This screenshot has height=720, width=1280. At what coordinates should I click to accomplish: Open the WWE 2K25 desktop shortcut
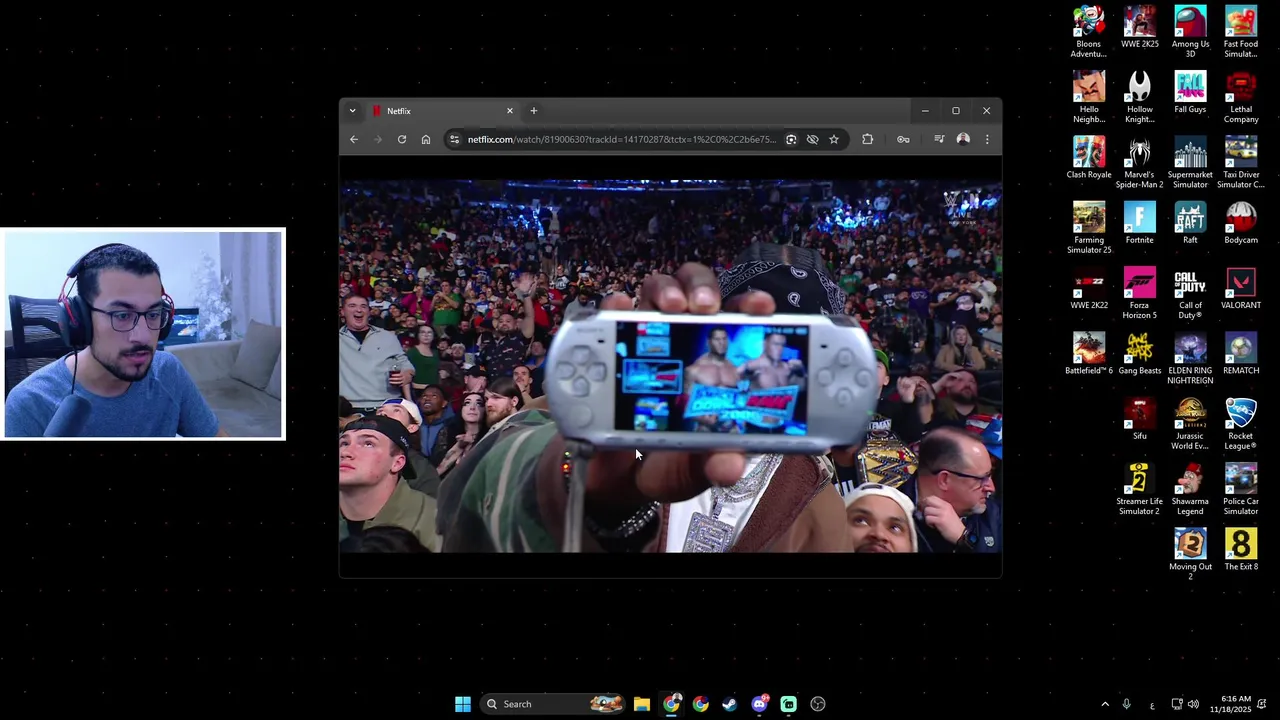[1140, 28]
